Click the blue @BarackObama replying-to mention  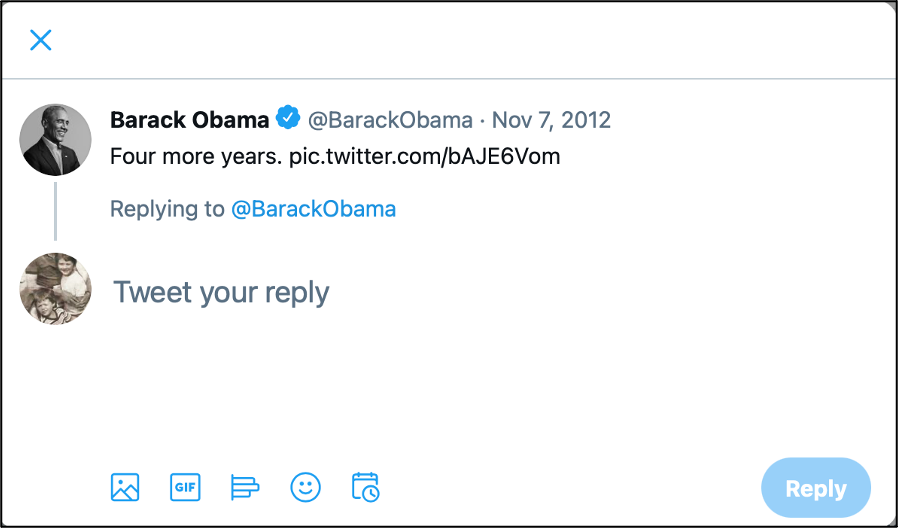click(x=313, y=209)
